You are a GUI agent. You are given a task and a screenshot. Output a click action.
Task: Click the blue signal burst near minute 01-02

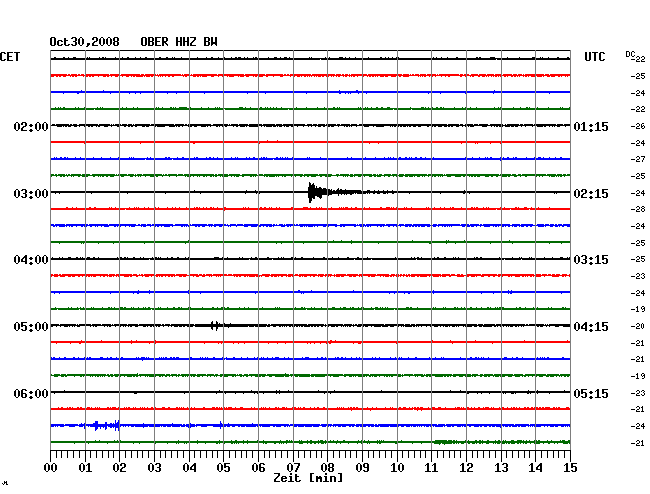pyautogui.click(x=106, y=425)
